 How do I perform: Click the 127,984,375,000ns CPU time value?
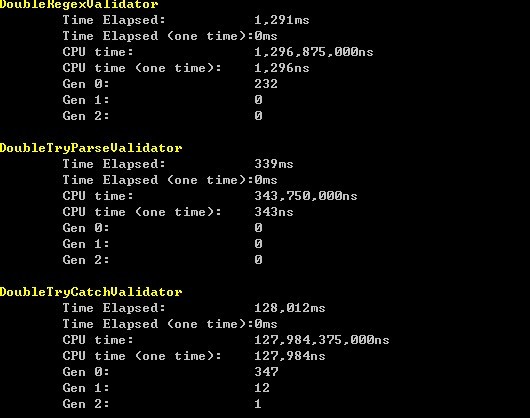(x=322, y=340)
